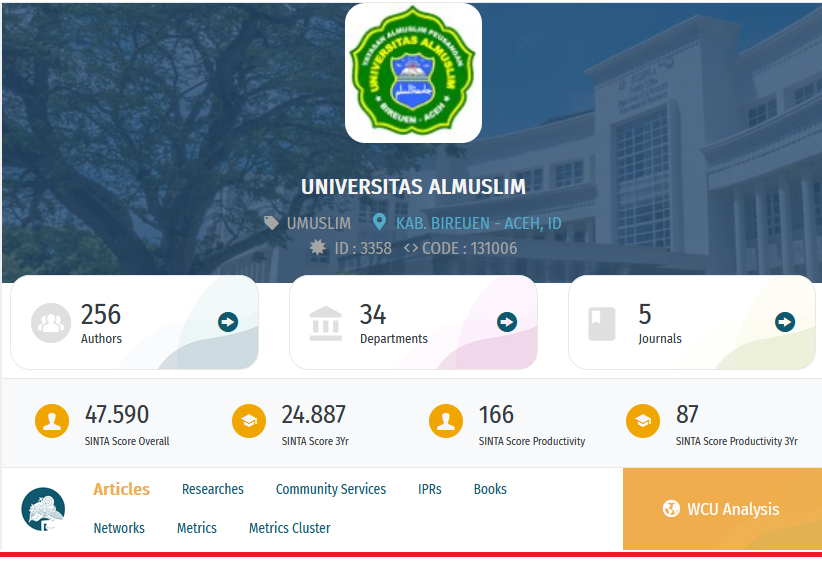The height and width of the screenshot is (562, 822).
Task: Click the SINTA Score Overall person icon
Action: (x=52, y=421)
